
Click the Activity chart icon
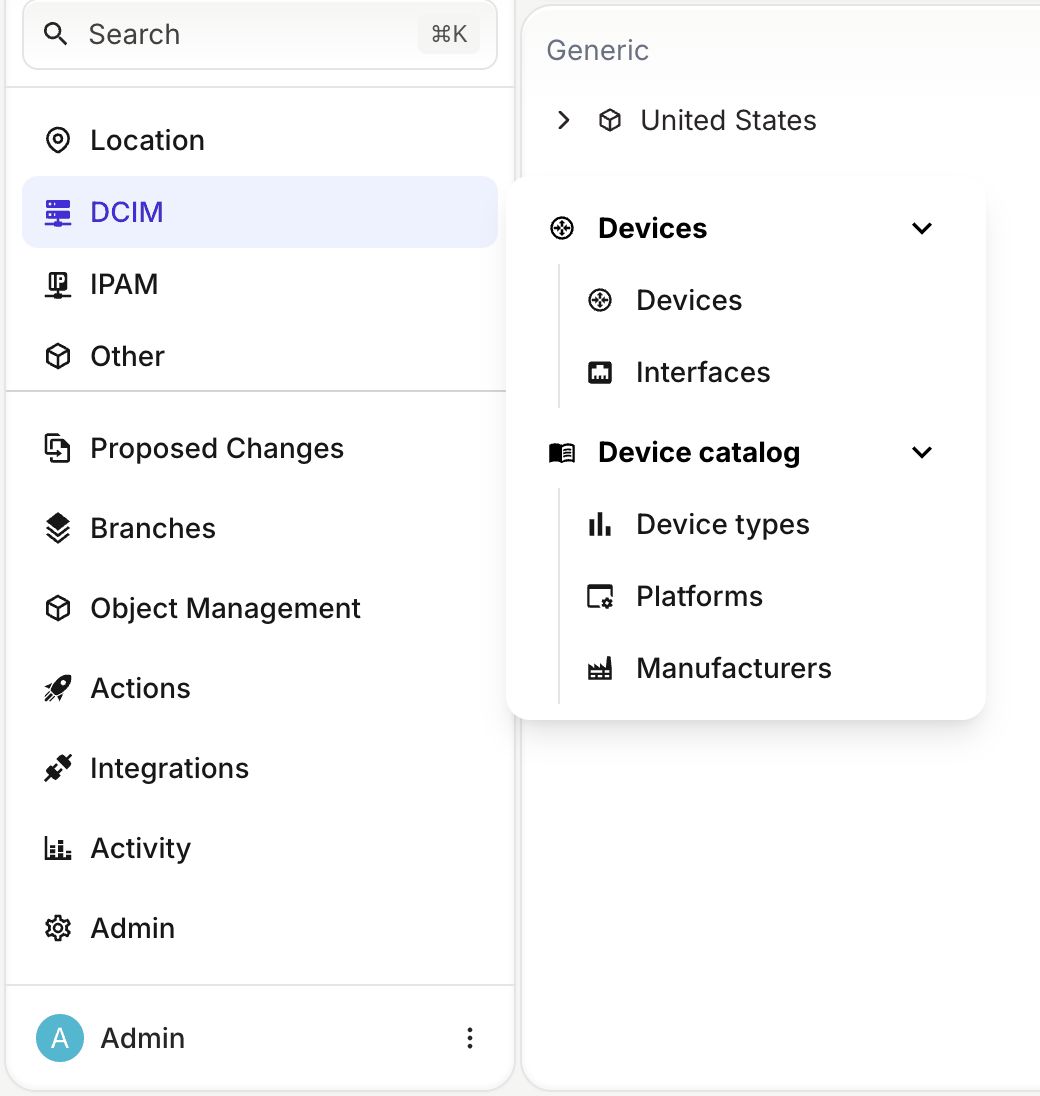click(x=58, y=849)
